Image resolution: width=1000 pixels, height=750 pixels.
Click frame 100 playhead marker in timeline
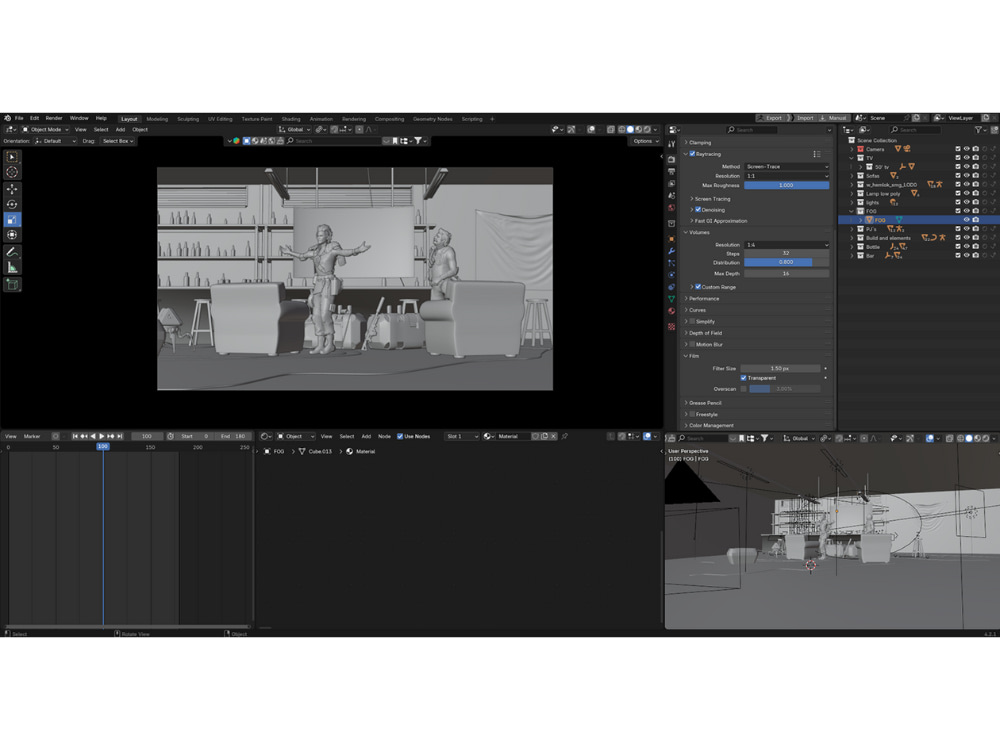point(103,447)
